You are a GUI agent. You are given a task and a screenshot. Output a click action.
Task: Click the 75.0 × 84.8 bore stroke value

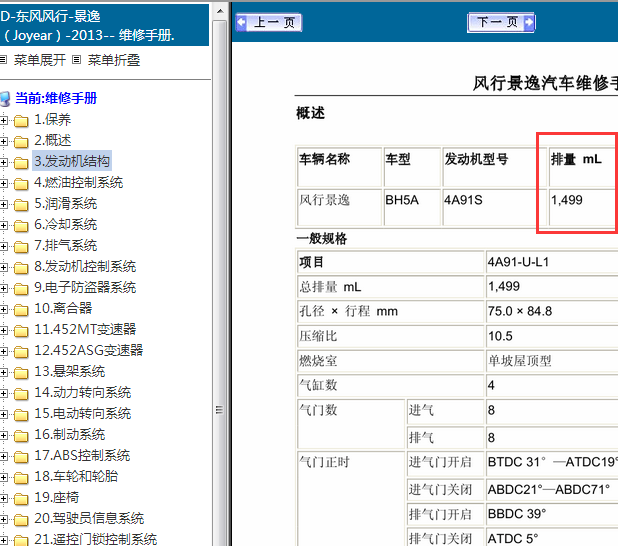520,311
